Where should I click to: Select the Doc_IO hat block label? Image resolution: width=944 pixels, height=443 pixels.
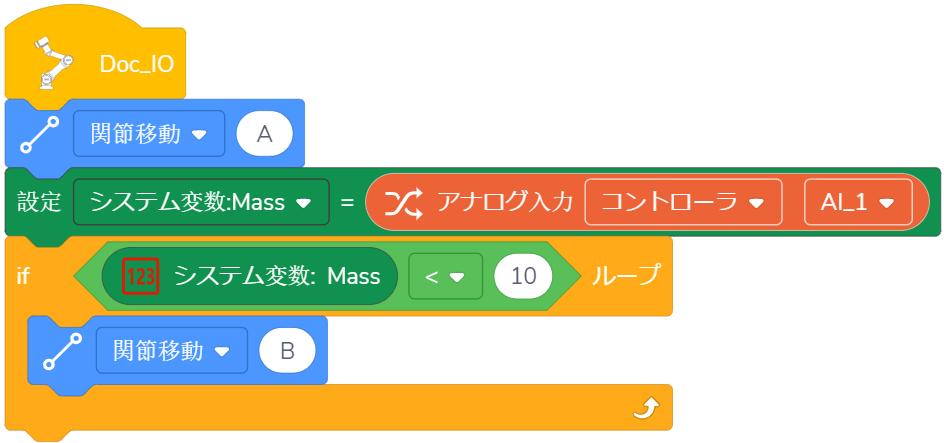click(x=137, y=65)
